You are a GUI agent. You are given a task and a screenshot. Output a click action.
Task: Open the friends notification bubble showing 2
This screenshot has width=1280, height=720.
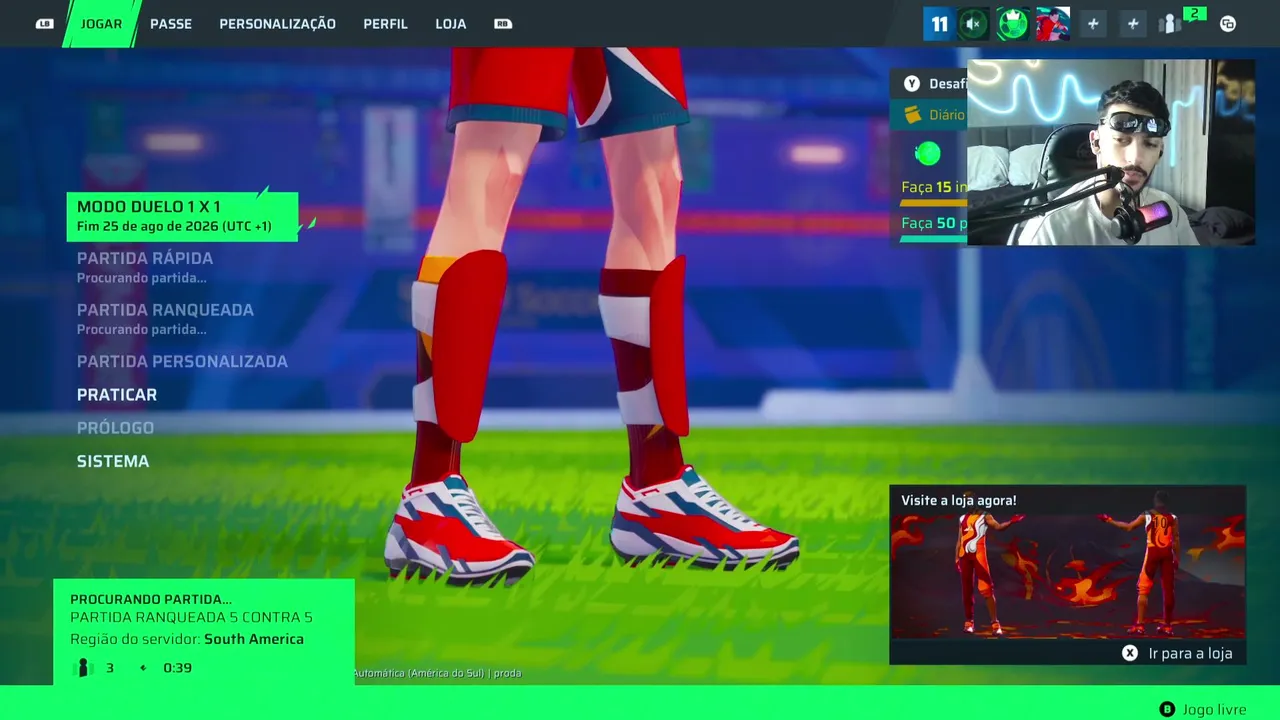click(x=1194, y=14)
